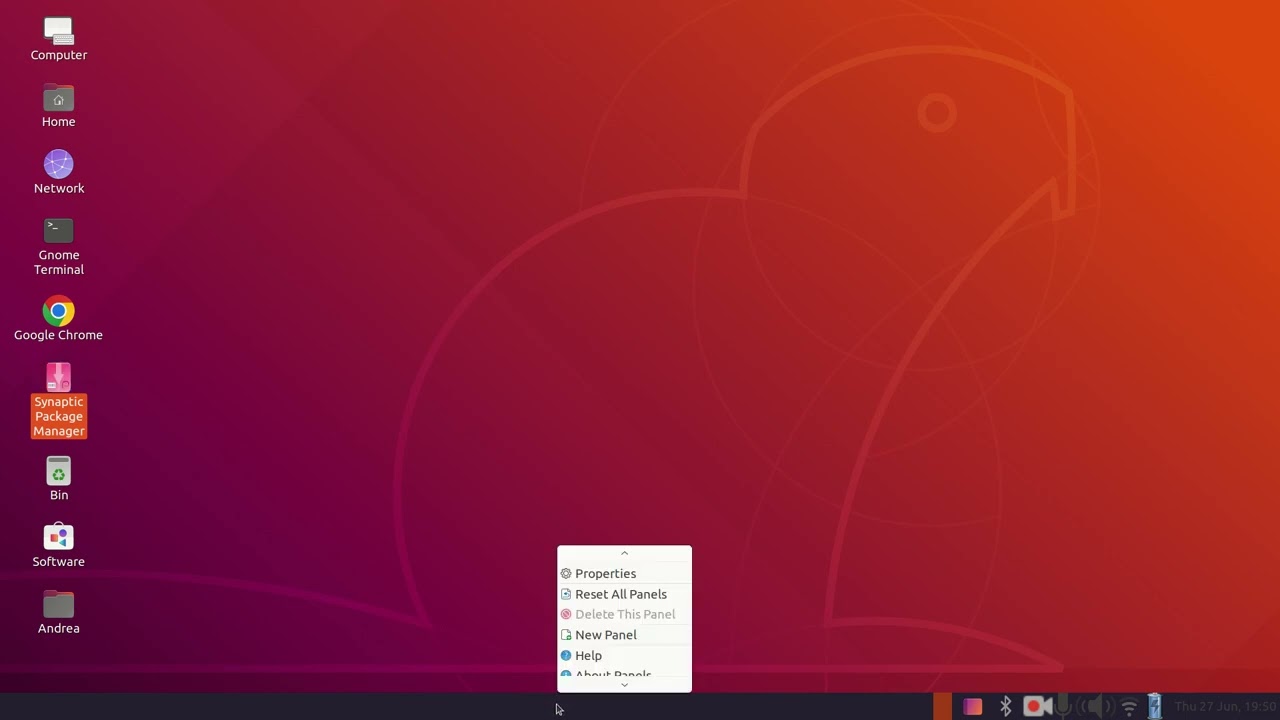The image size is (1280, 720).
Task: Open the clock showing Thu 27 Jun
Action: tap(1226, 707)
